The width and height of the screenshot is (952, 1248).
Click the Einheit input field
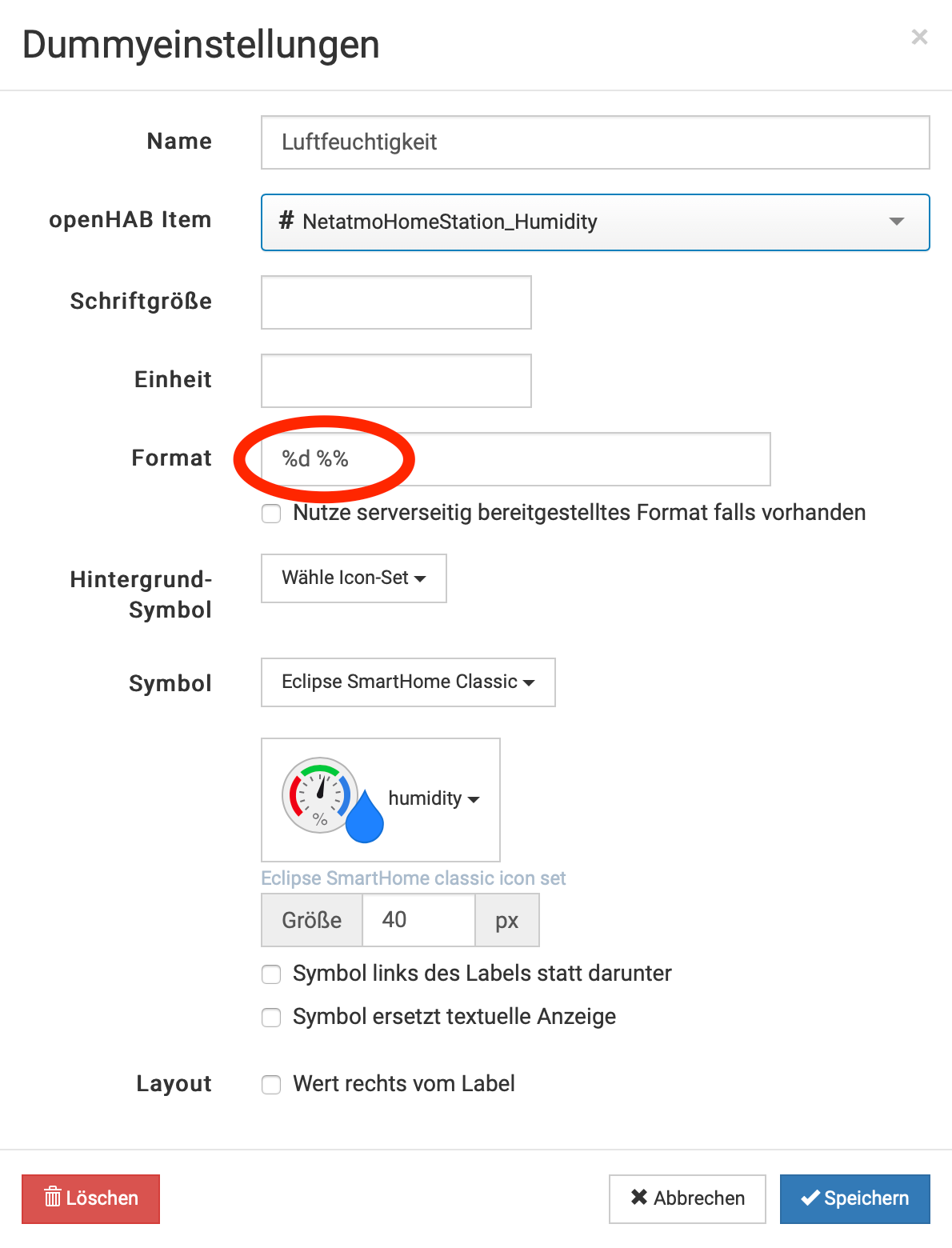click(x=396, y=381)
